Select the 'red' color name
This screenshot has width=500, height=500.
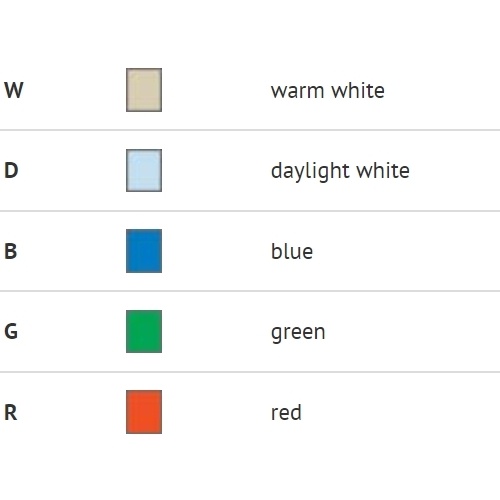click(x=286, y=413)
